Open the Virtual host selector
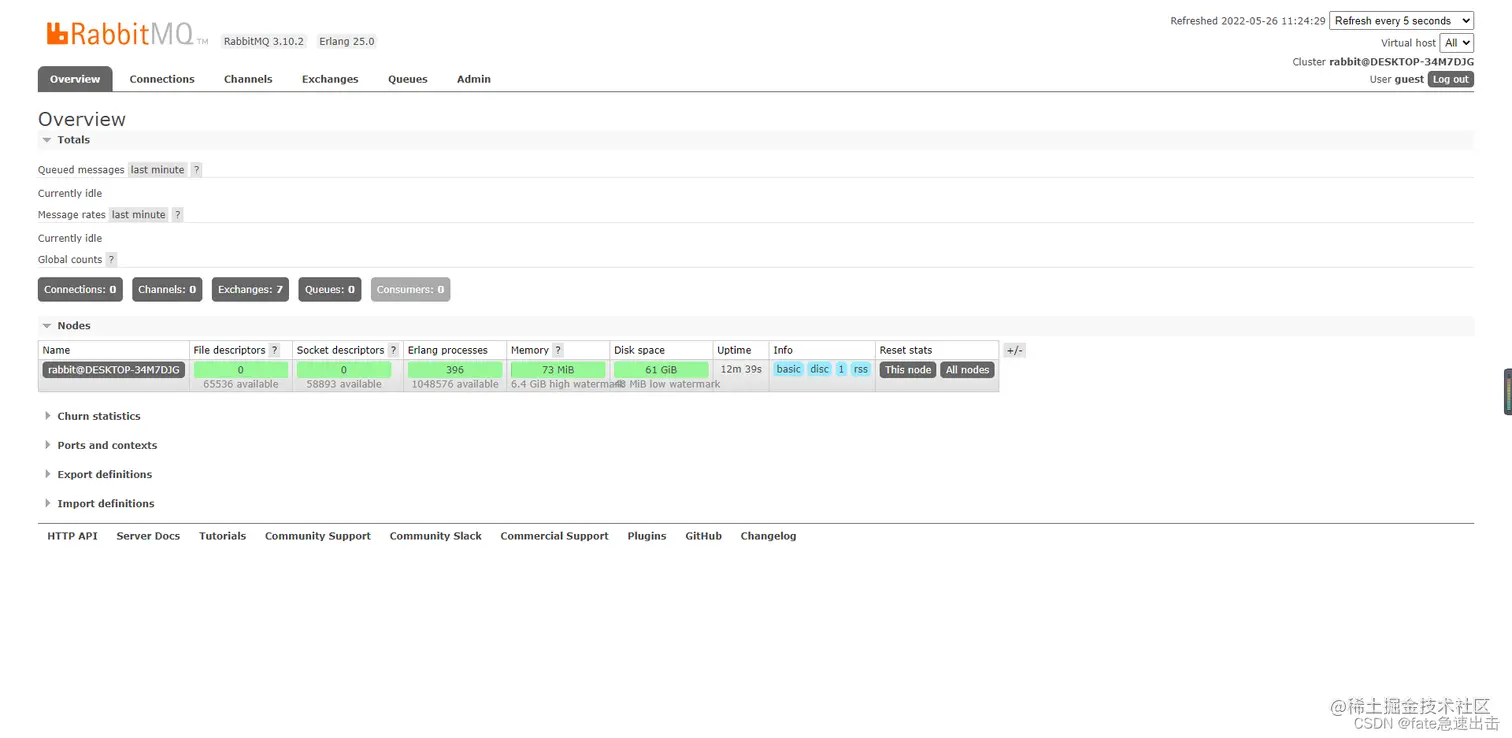 [x=1456, y=43]
